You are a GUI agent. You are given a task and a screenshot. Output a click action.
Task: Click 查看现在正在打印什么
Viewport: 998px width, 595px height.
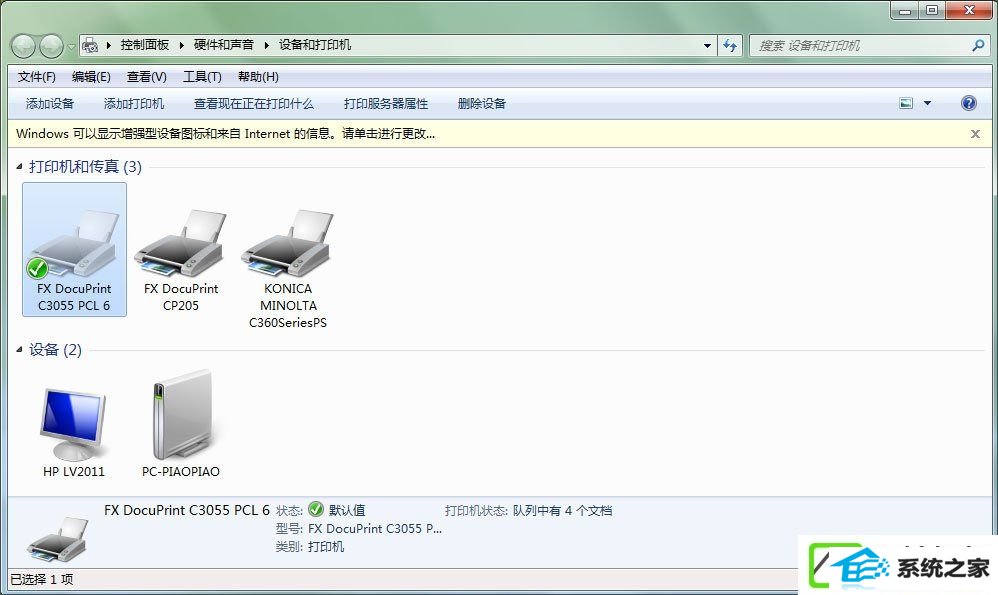coord(253,104)
